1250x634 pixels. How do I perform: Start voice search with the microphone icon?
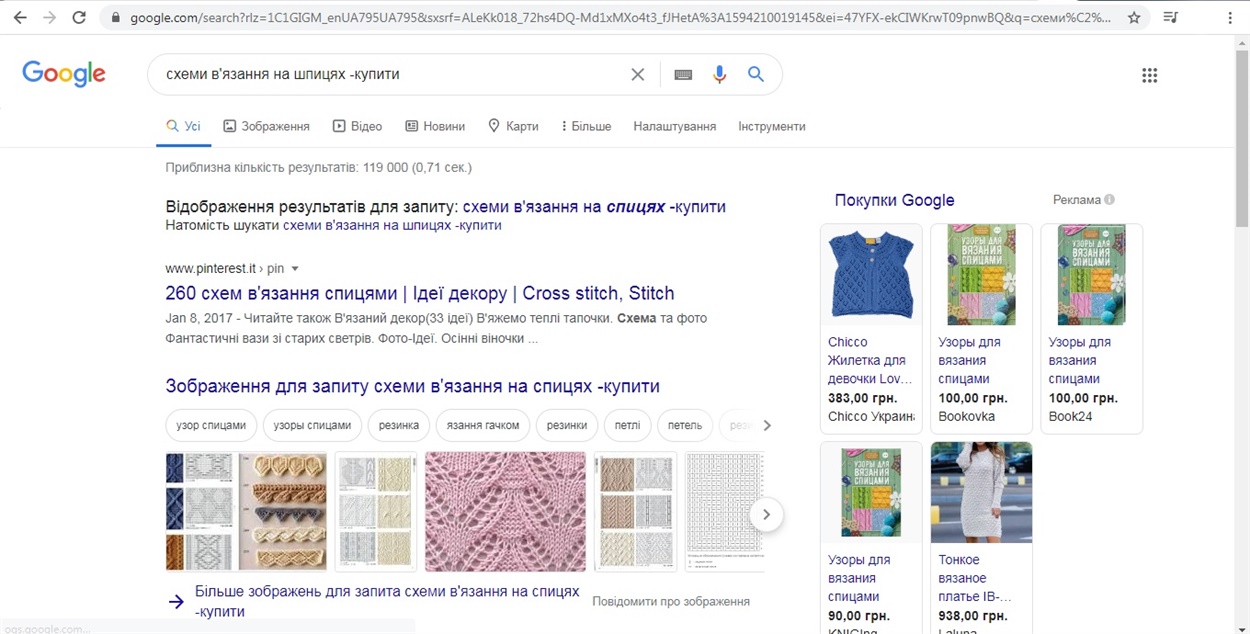coord(719,75)
